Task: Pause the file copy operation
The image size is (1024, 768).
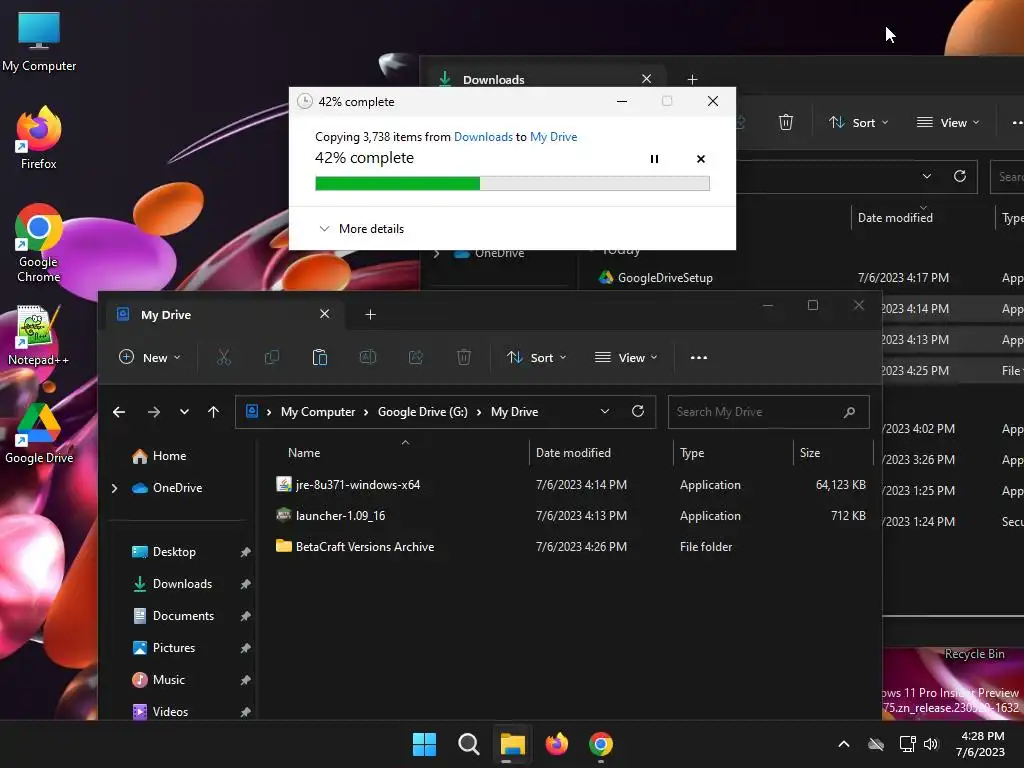Action: click(x=654, y=159)
